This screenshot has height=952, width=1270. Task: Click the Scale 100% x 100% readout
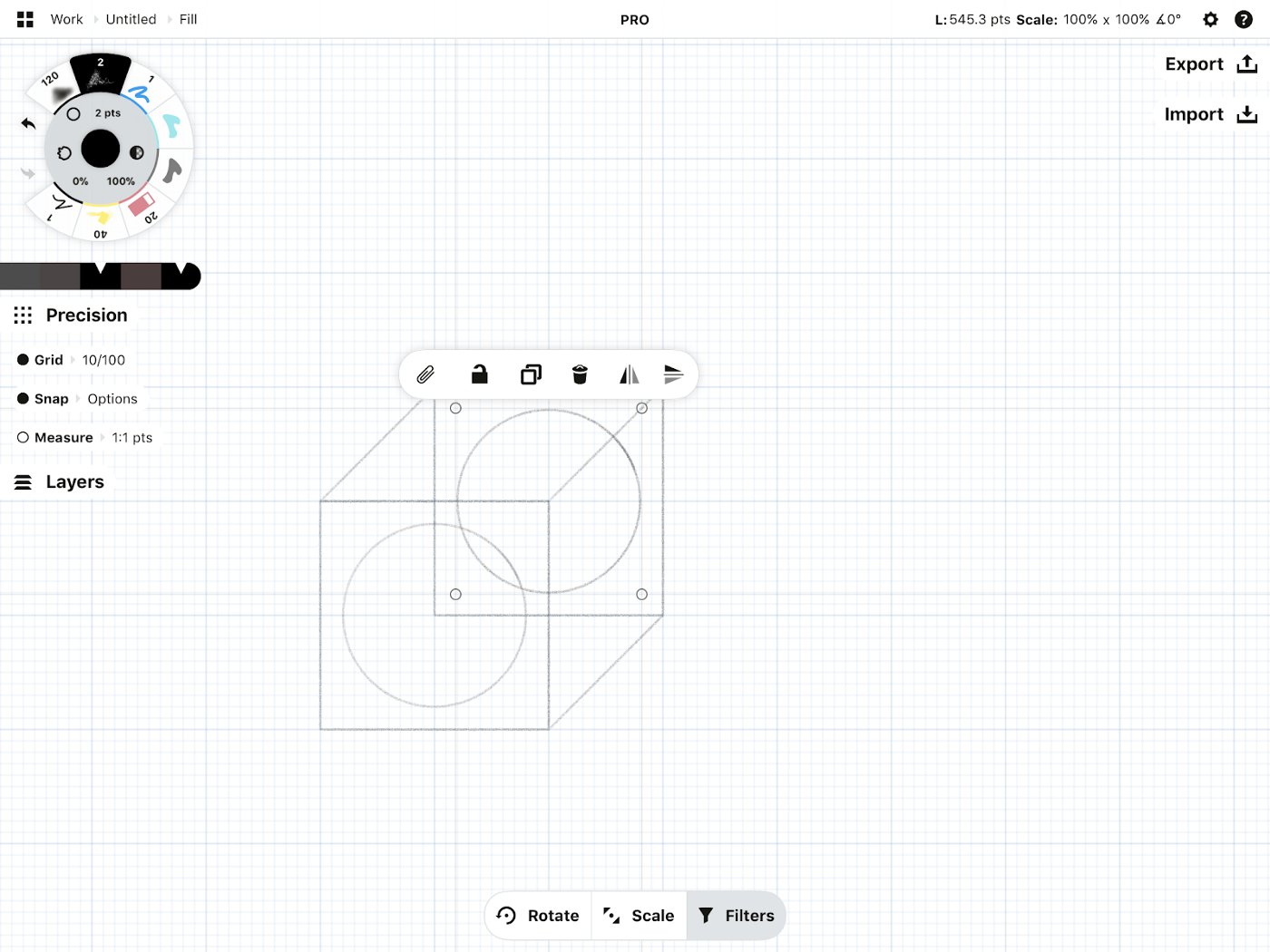1083,19
